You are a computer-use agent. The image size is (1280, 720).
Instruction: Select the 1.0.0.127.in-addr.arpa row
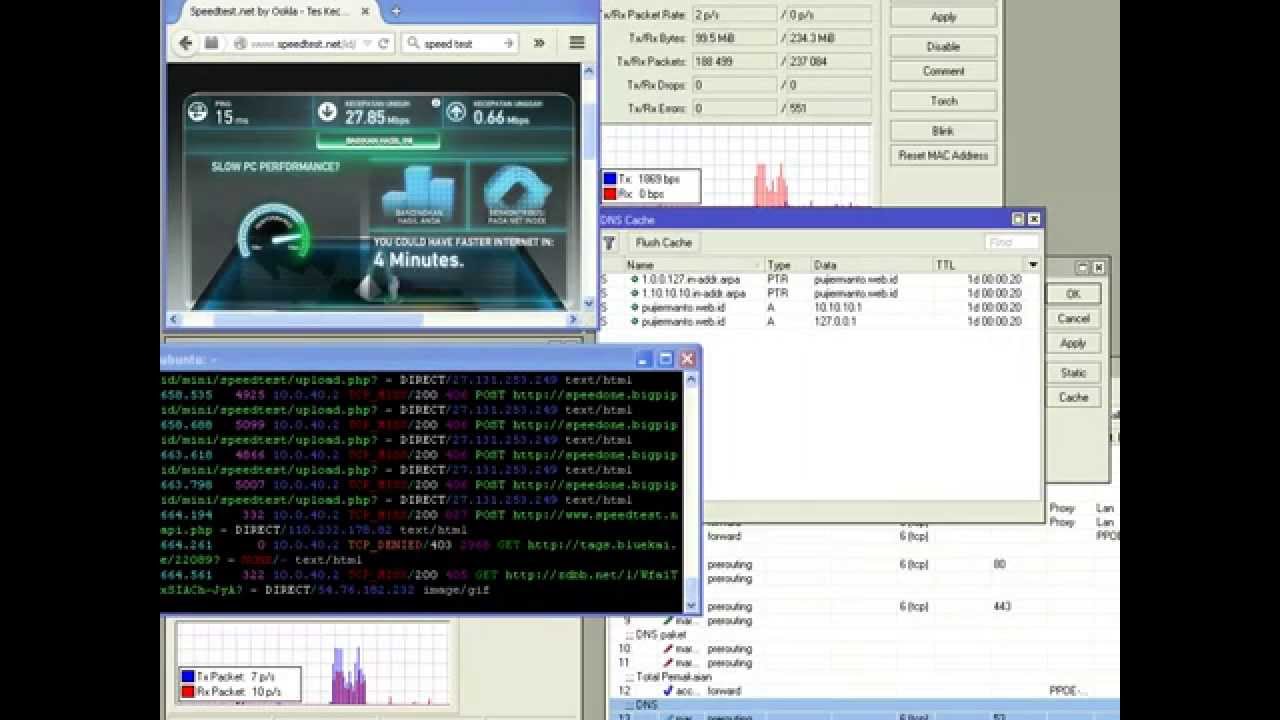[819, 280]
